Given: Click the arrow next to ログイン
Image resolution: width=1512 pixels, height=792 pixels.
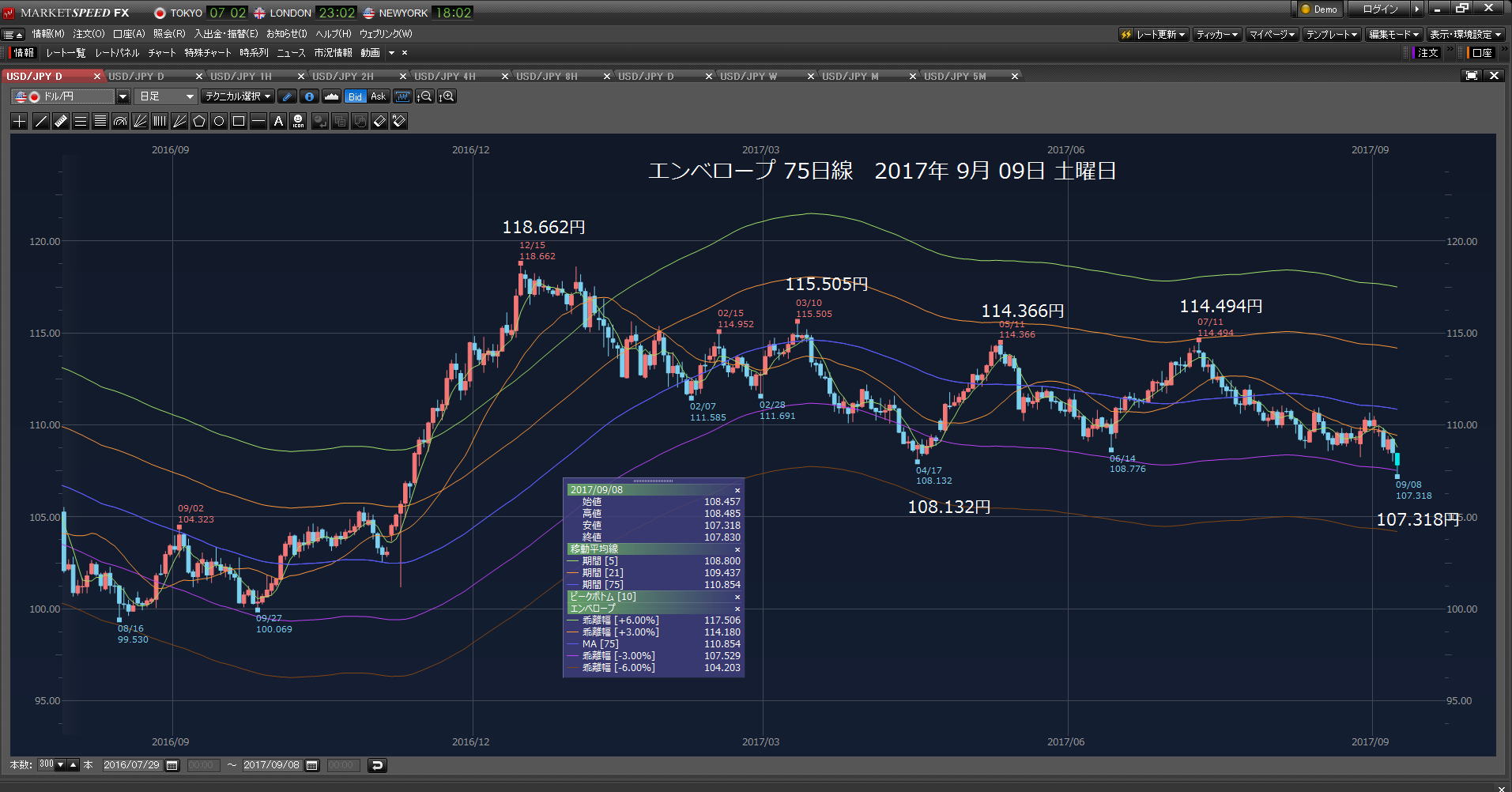Looking at the screenshot, I should click(1417, 9).
